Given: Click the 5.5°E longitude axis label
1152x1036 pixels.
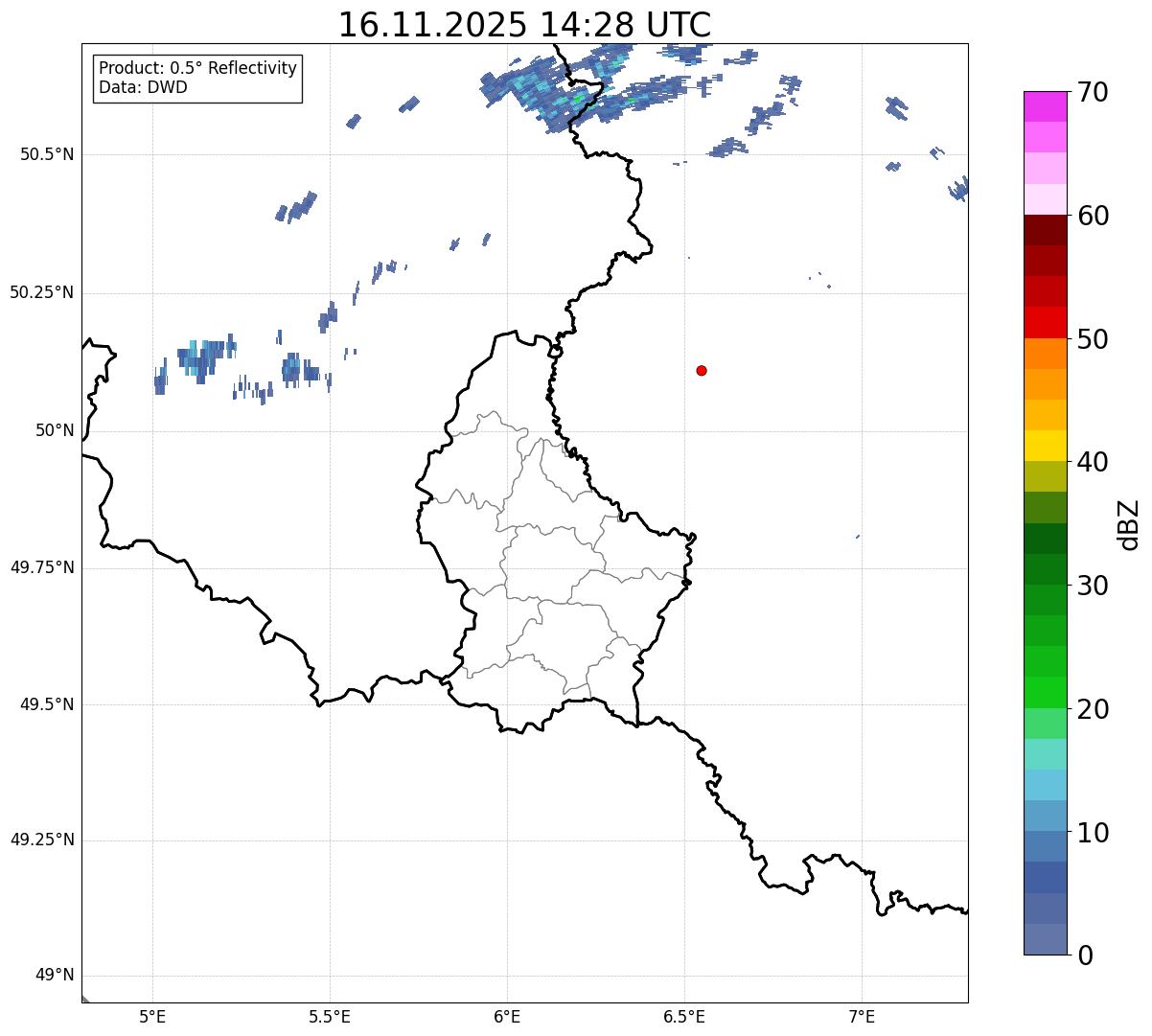Looking at the screenshot, I should pos(330,1016).
